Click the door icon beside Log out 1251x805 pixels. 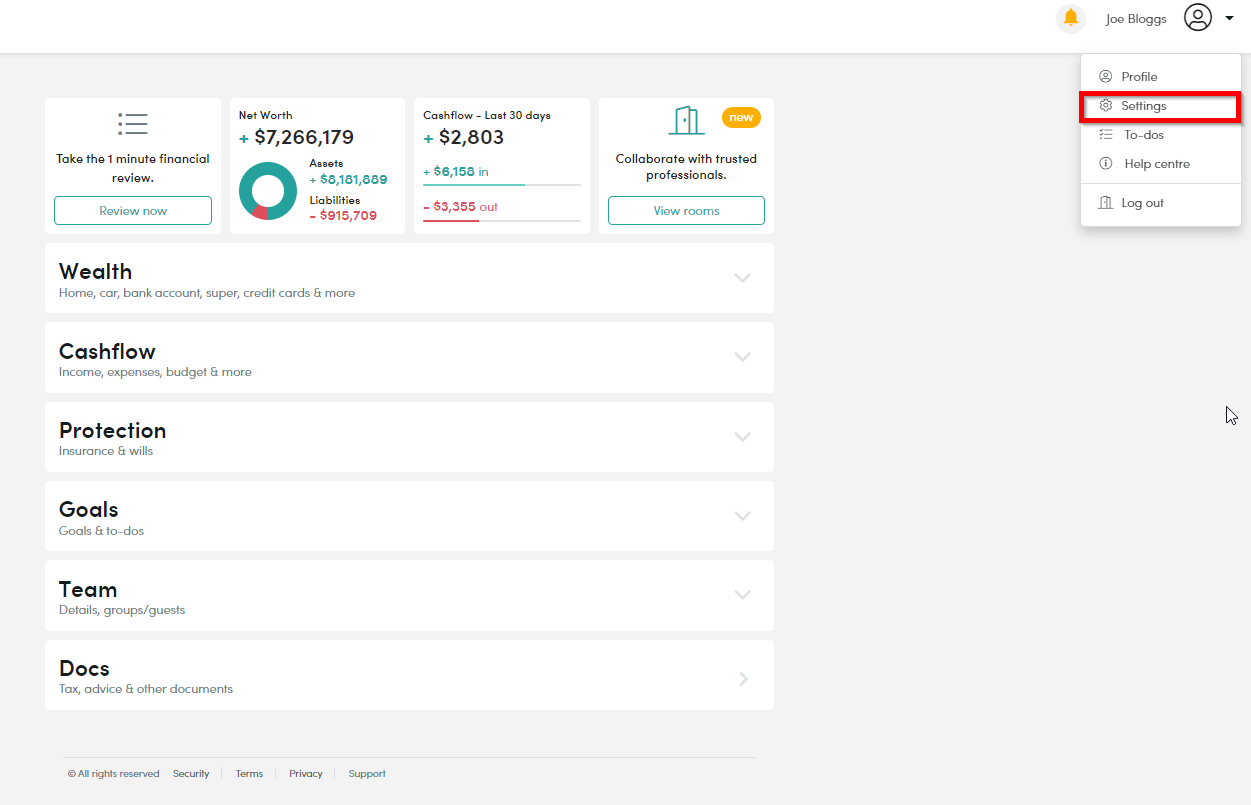1105,202
